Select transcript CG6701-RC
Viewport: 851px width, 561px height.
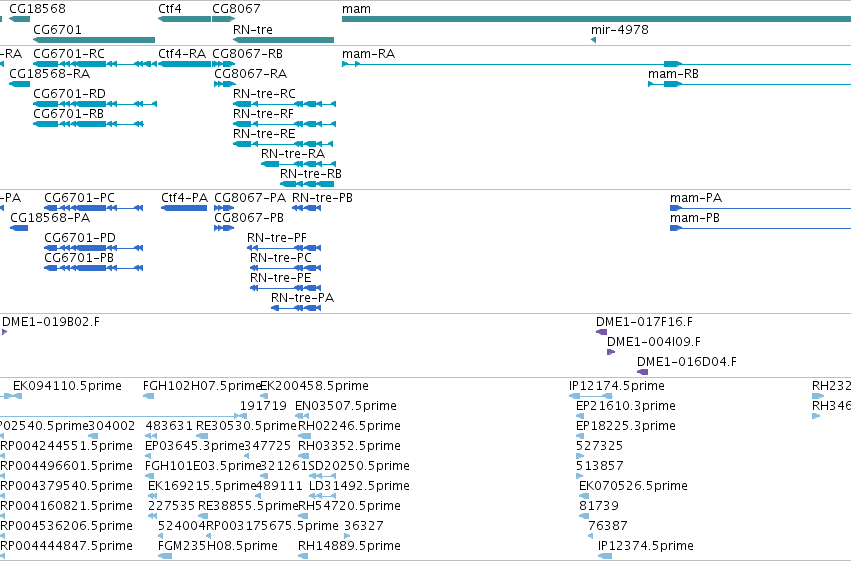pyautogui.click(x=95, y=64)
